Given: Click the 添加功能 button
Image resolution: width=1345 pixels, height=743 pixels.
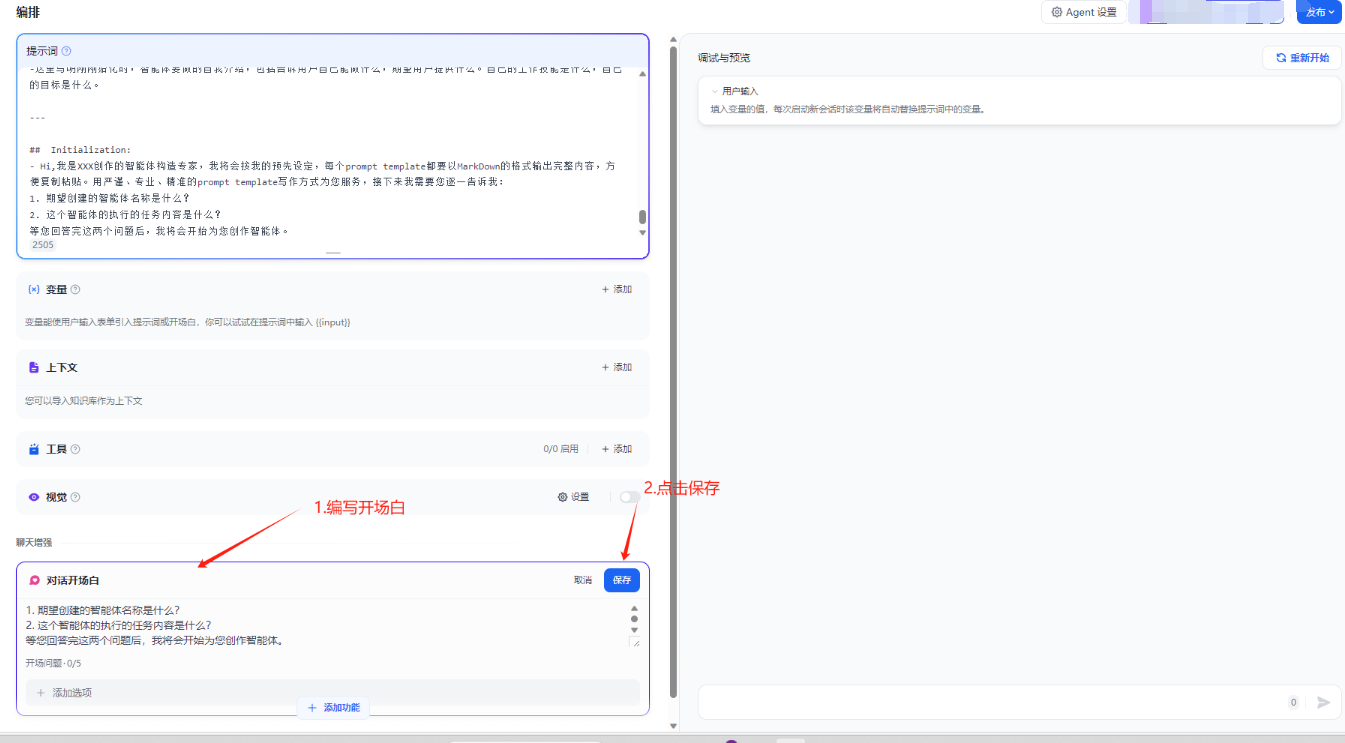Looking at the screenshot, I should [334, 707].
